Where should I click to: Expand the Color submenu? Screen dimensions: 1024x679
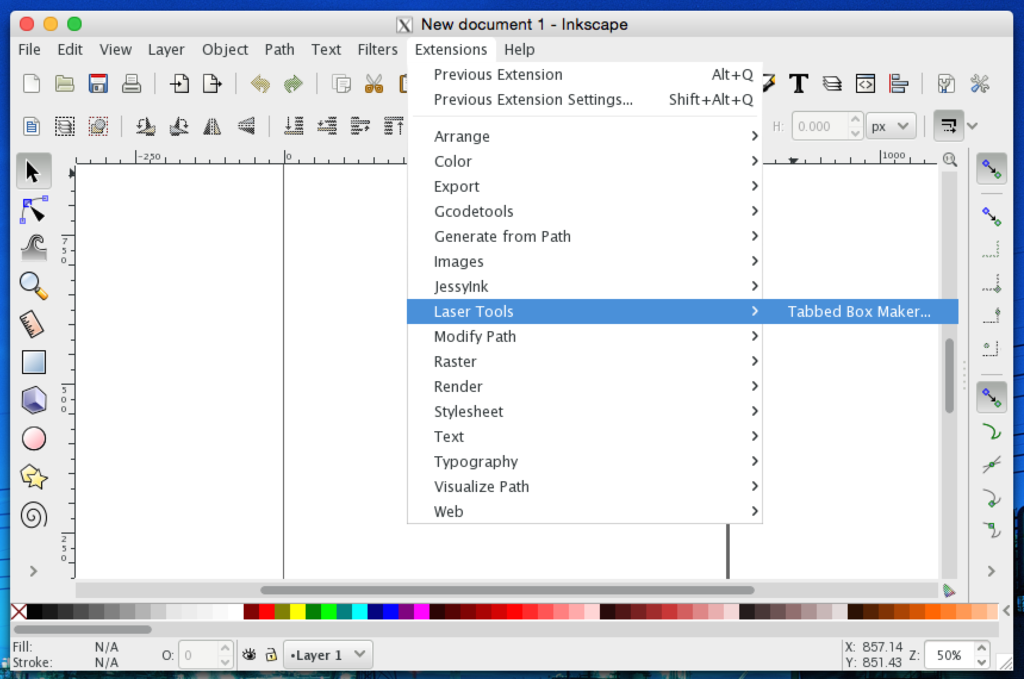point(584,161)
